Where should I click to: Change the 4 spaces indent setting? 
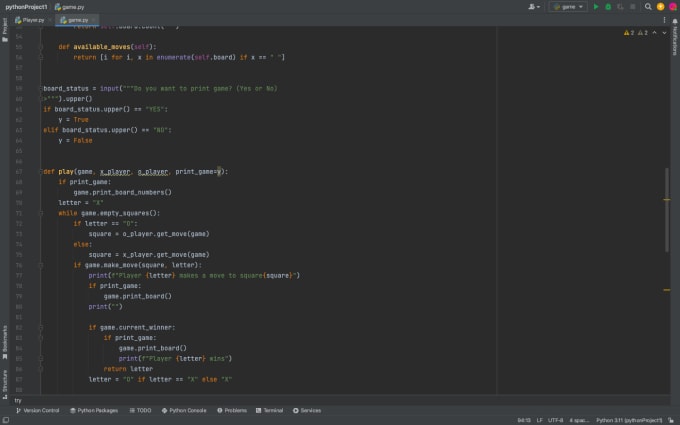tap(579, 420)
